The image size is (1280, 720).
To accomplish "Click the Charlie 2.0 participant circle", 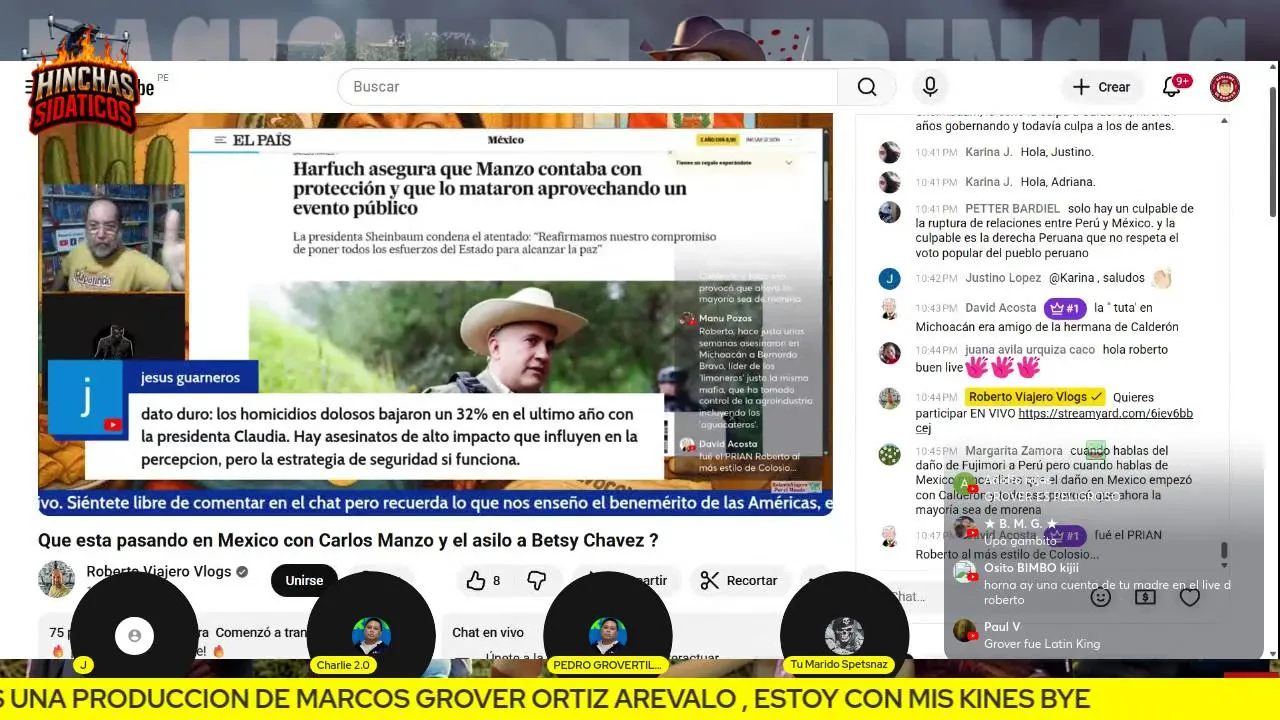I will (371, 635).
